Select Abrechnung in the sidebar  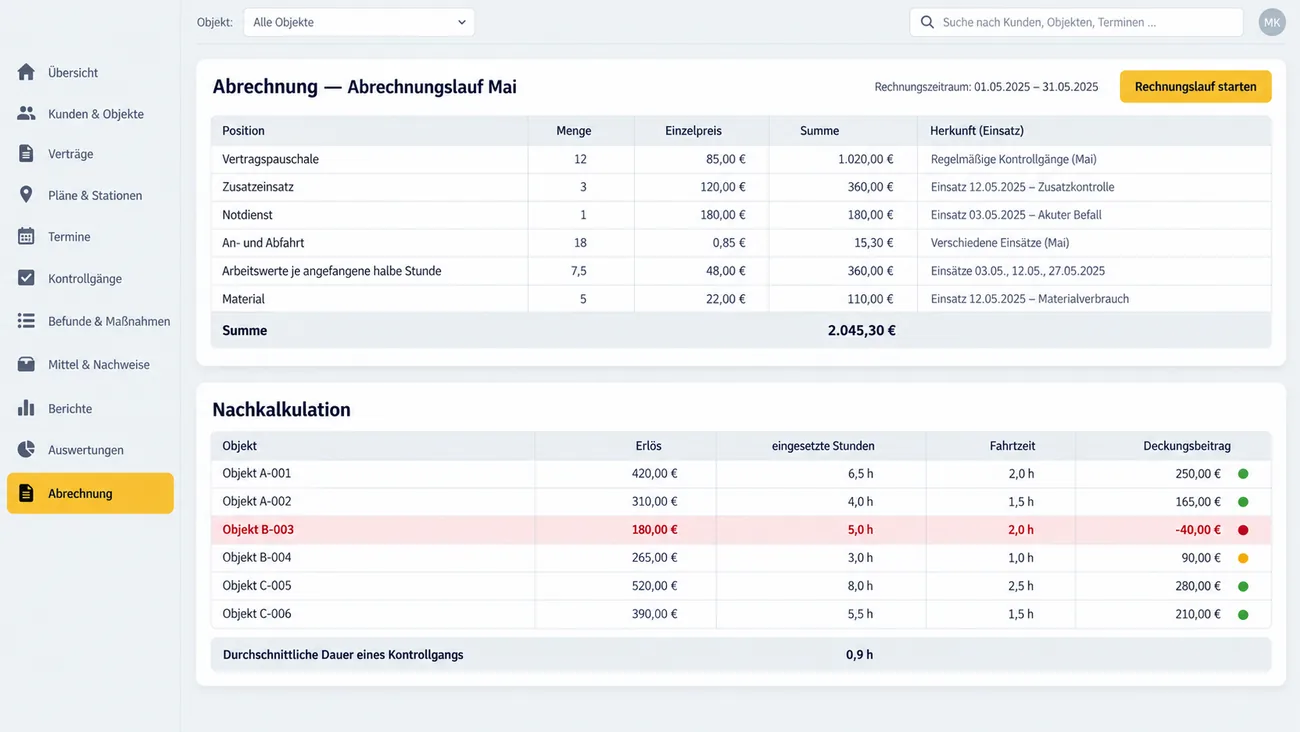tap(90, 493)
